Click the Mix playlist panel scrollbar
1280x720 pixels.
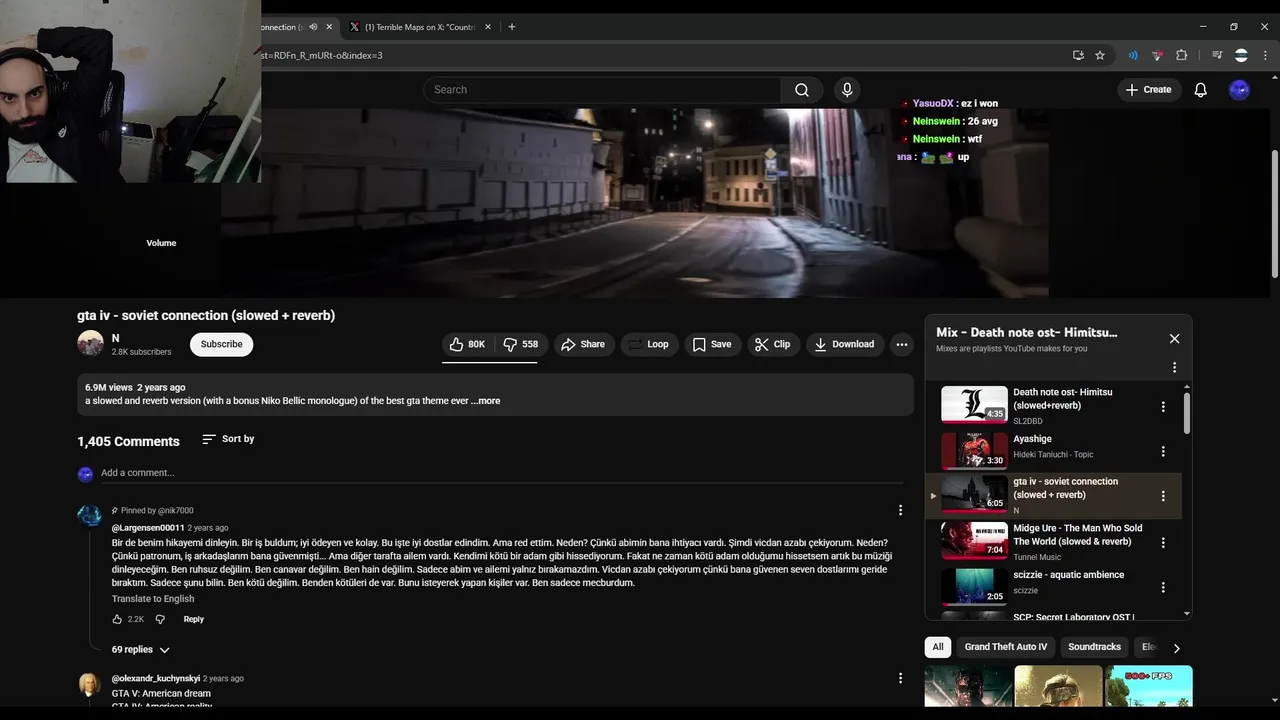pos(1187,413)
